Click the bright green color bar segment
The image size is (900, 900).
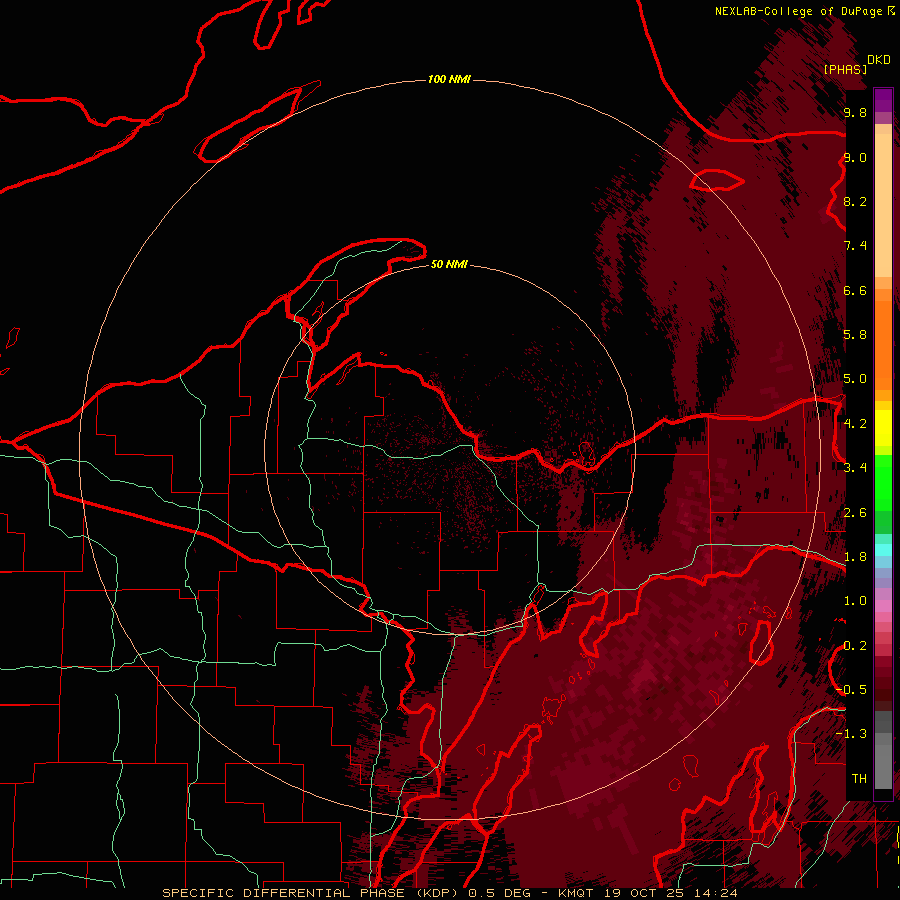coord(883,484)
